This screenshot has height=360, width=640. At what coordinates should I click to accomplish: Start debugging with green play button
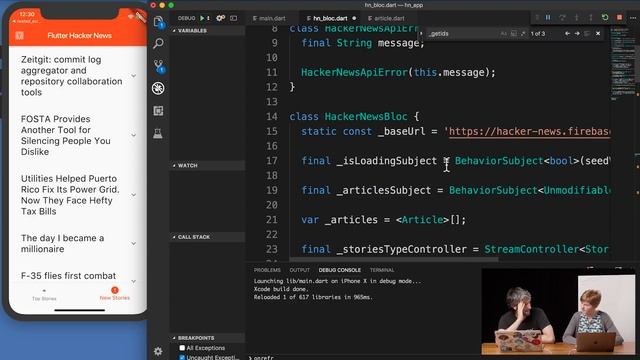coord(202,18)
